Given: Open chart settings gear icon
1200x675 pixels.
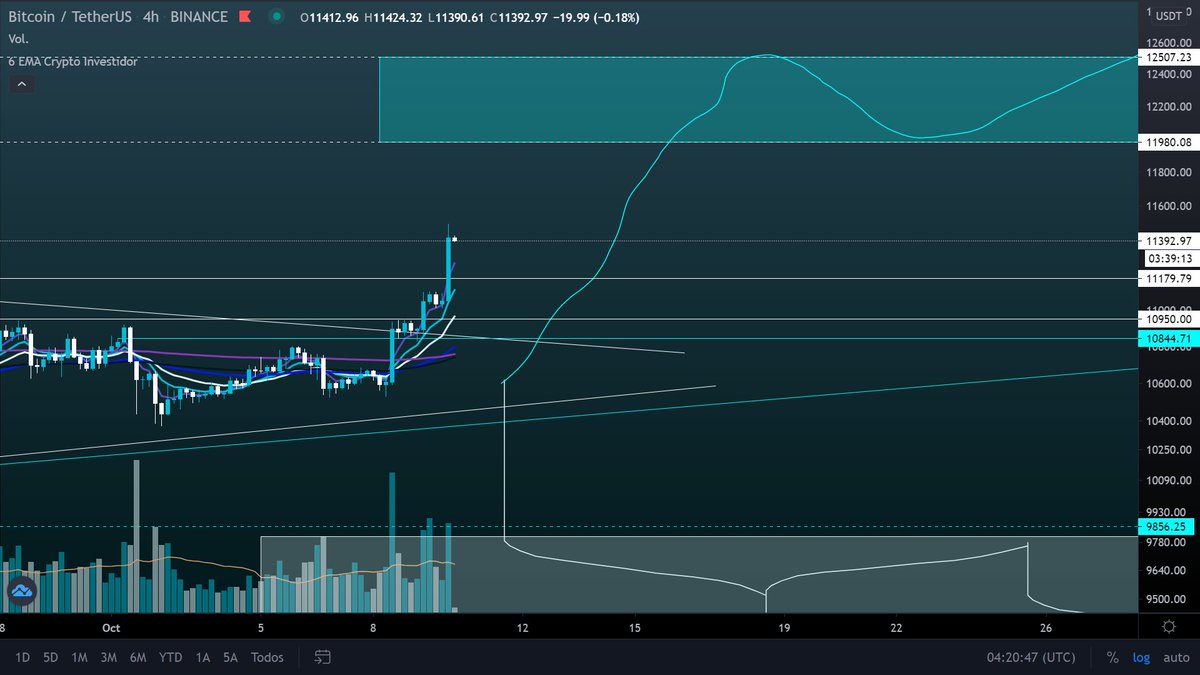Looking at the screenshot, I should [1168, 627].
